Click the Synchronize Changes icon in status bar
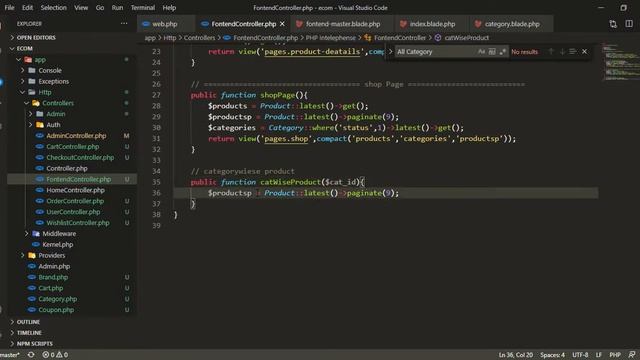The width and height of the screenshot is (640, 360). tap(31, 355)
